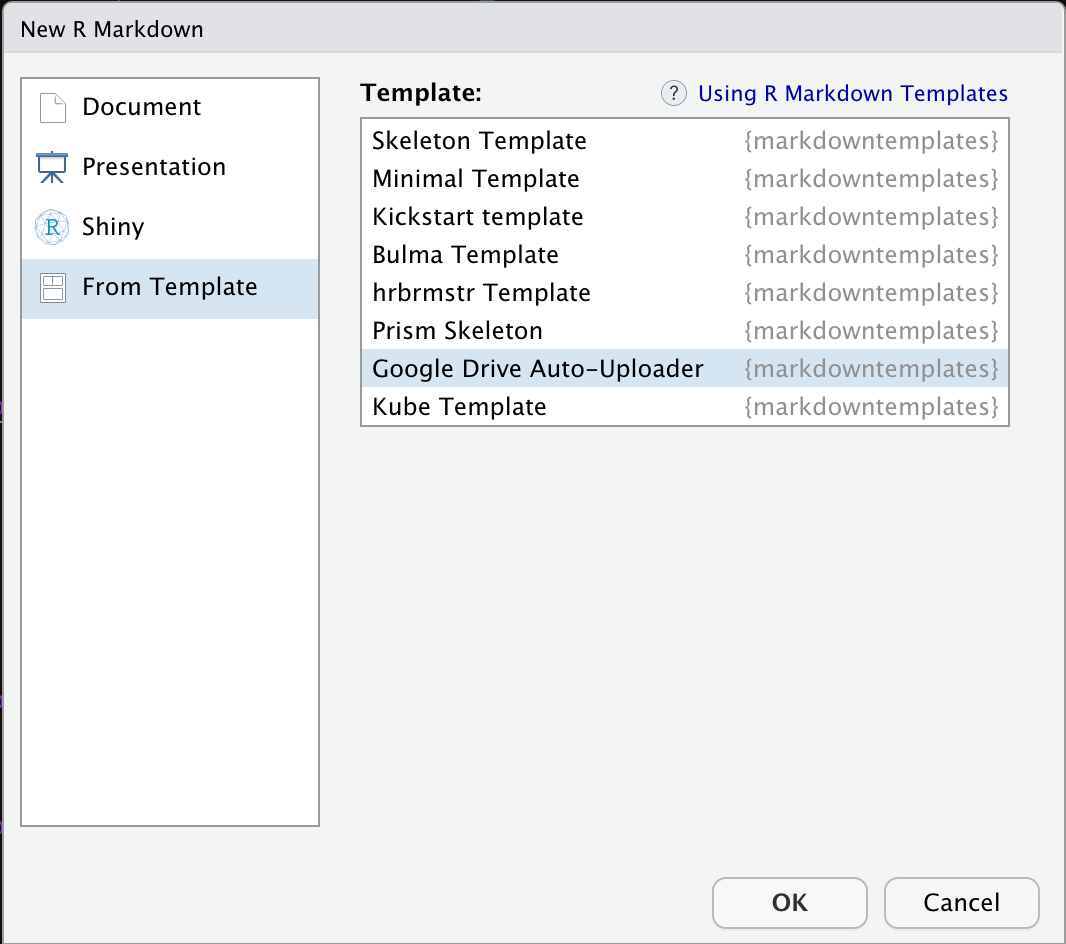Click the Shiny R logo icon
This screenshot has height=944, width=1066.
pyautogui.click(x=52, y=228)
